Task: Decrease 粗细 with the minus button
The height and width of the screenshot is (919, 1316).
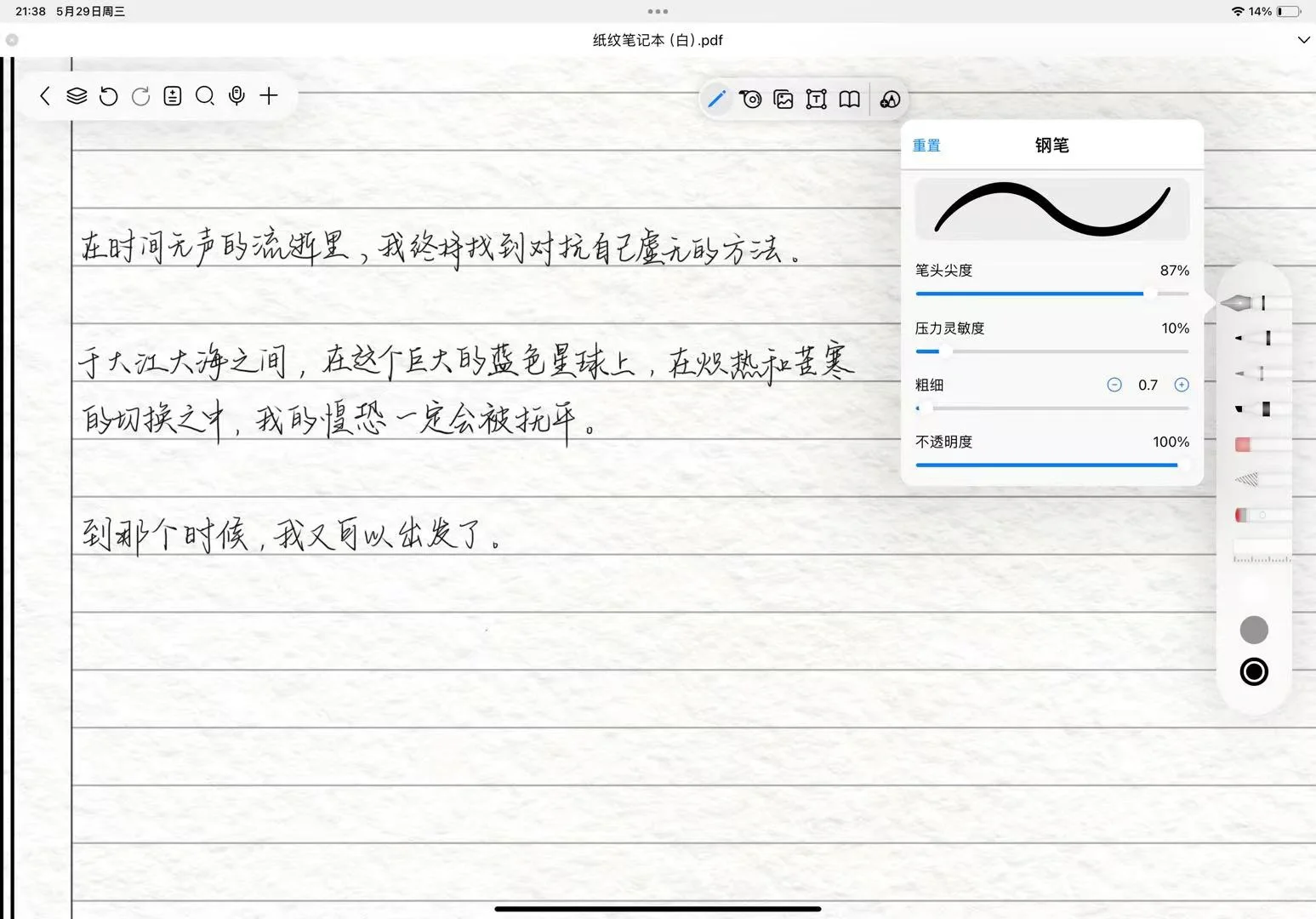Action: pyautogui.click(x=1114, y=385)
